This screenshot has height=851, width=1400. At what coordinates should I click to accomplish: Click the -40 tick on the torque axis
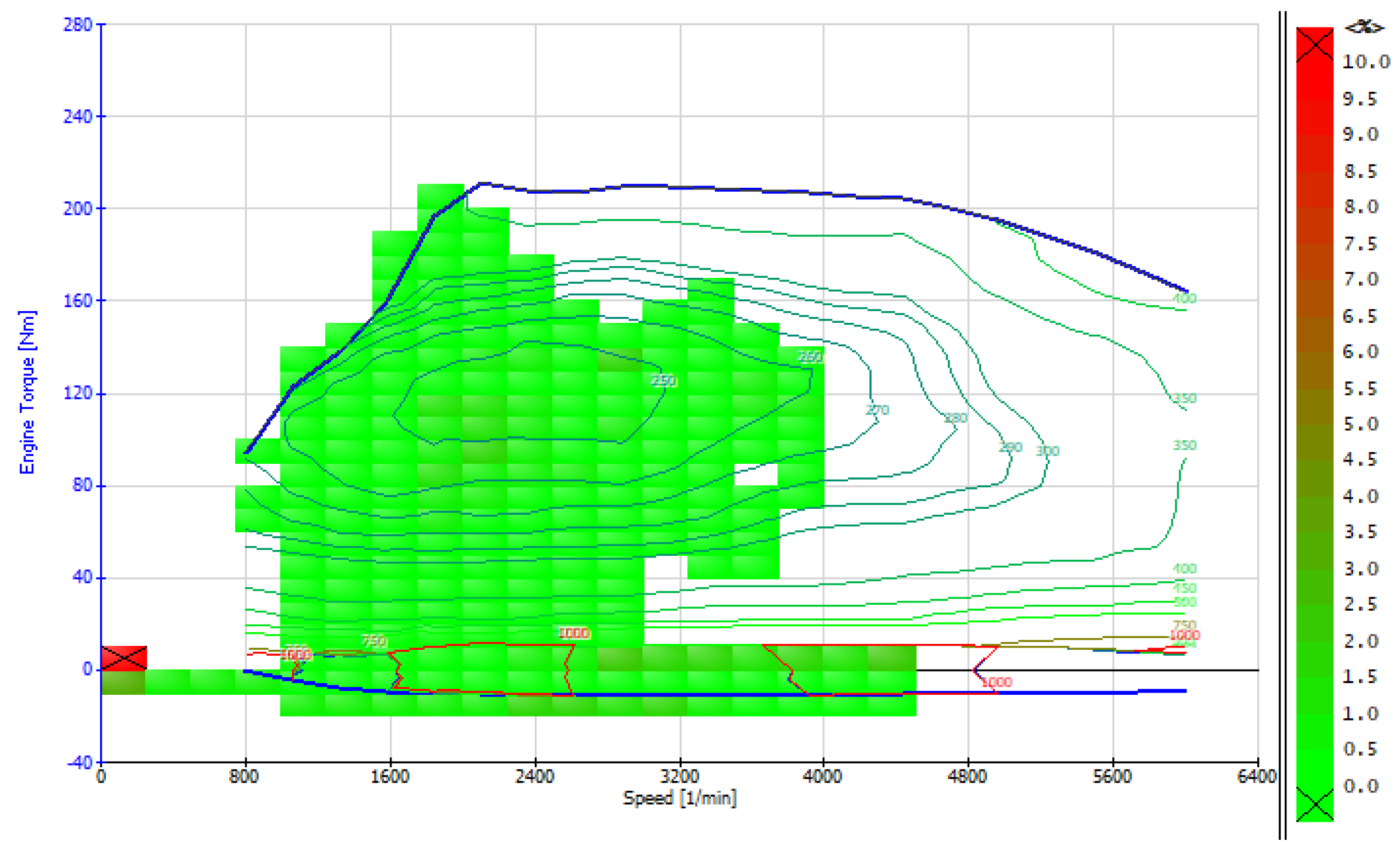click(x=80, y=762)
